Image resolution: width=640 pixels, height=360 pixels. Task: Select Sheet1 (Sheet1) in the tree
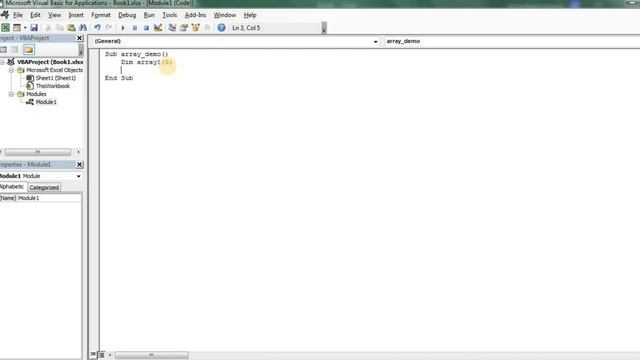click(56, 78)
